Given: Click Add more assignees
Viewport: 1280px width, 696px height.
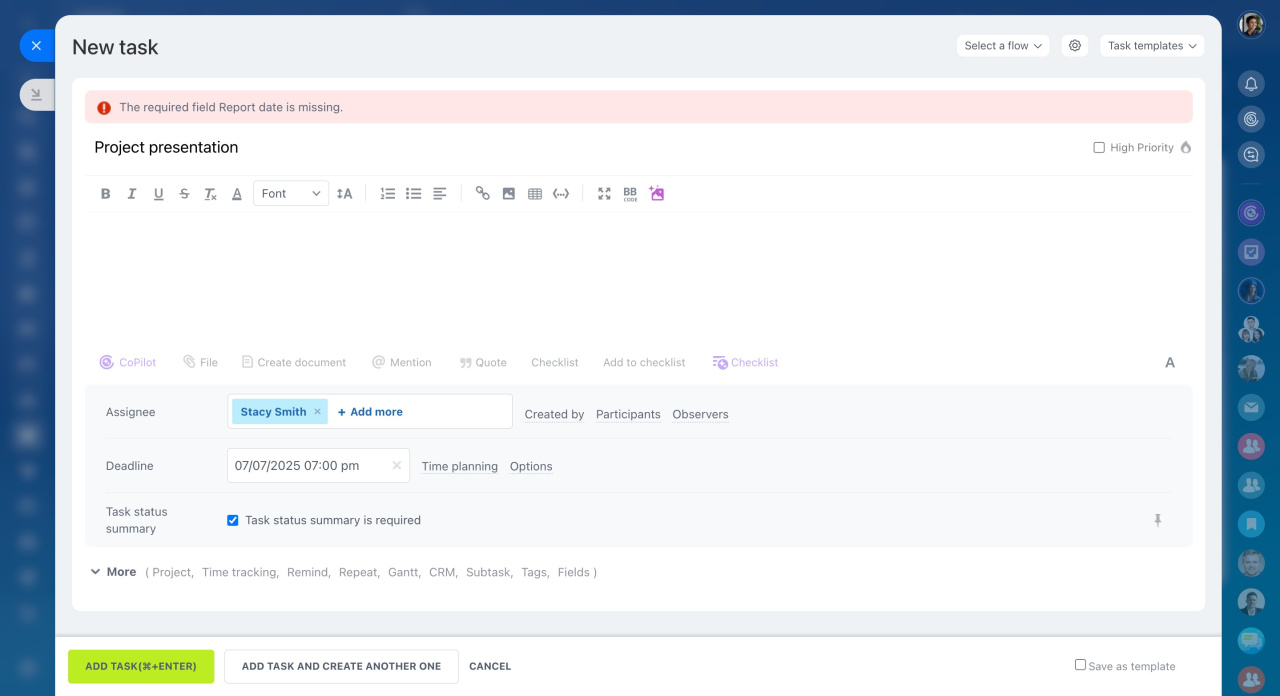Looking at the screenshot, I should pyautogui.click(x=370, y=411).
